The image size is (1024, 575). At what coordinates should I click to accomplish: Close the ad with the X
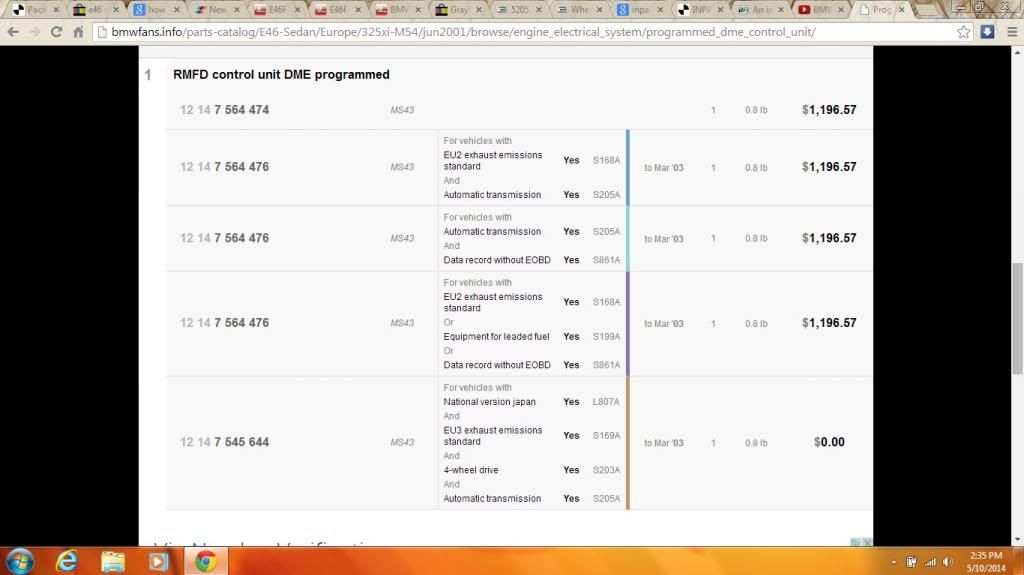pyautogui.click(x=867, y=542)
